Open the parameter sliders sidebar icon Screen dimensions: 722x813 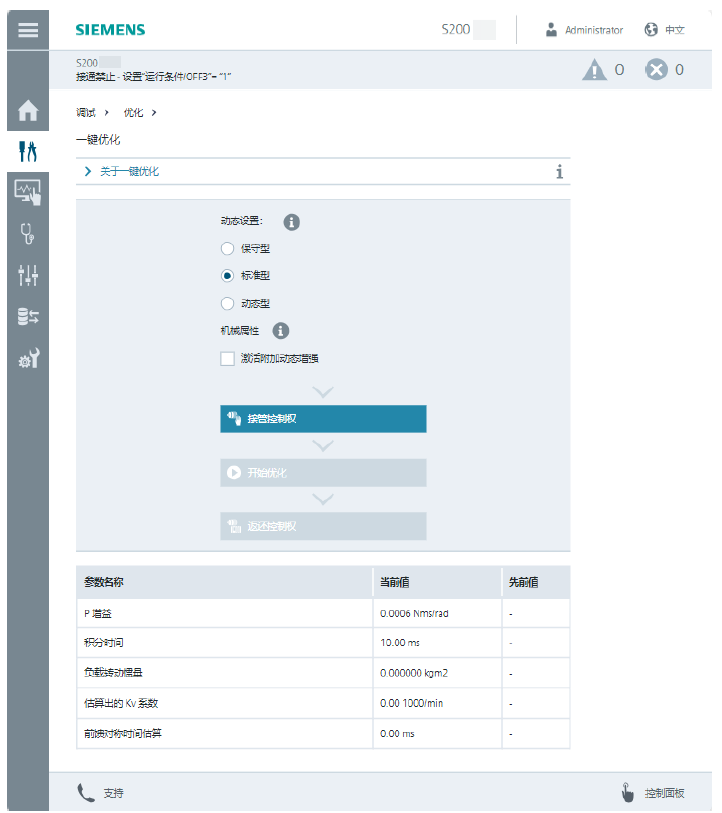point(28,275)
